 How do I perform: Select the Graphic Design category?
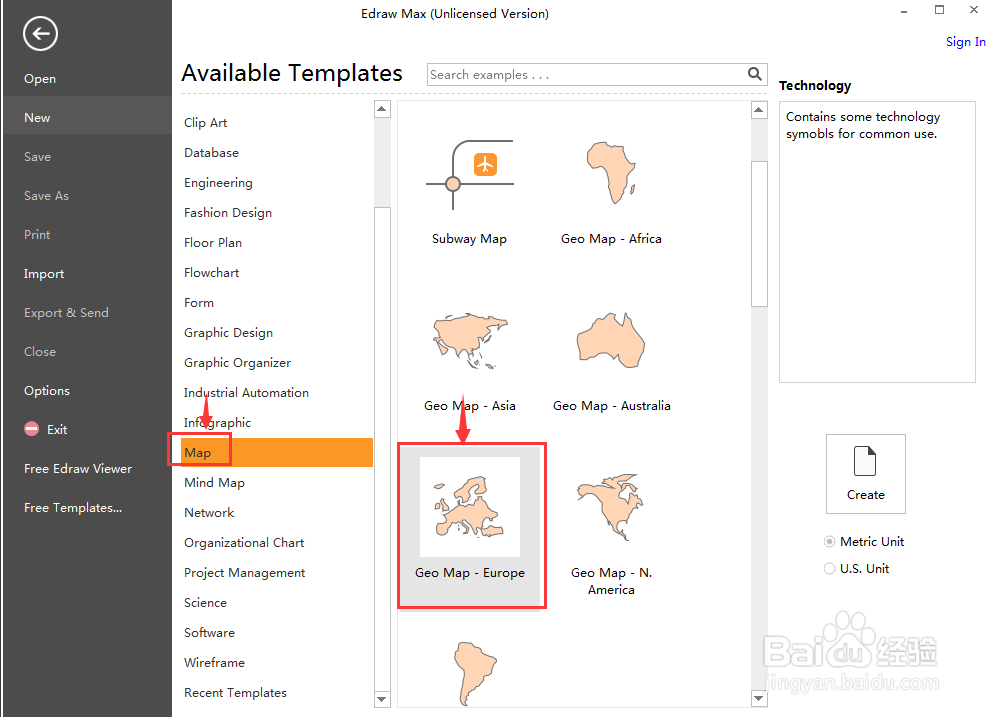pos(228,332)
